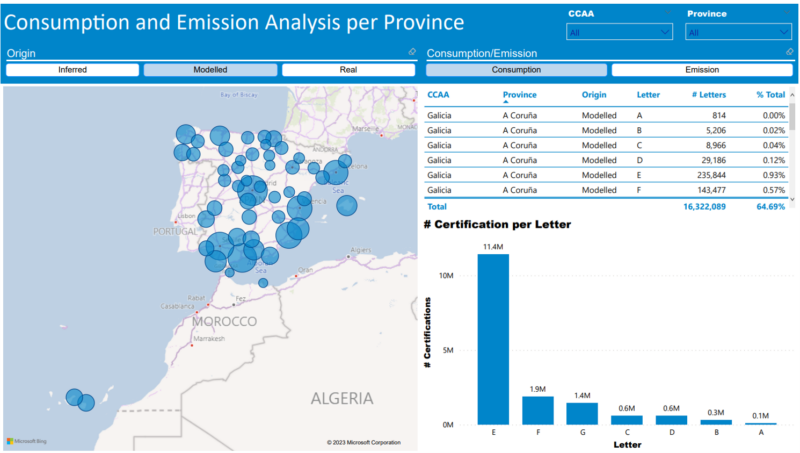The width and height of the screenshot is (800, 453).
Task: Click the % Total column header
Action: coord(770,94)
